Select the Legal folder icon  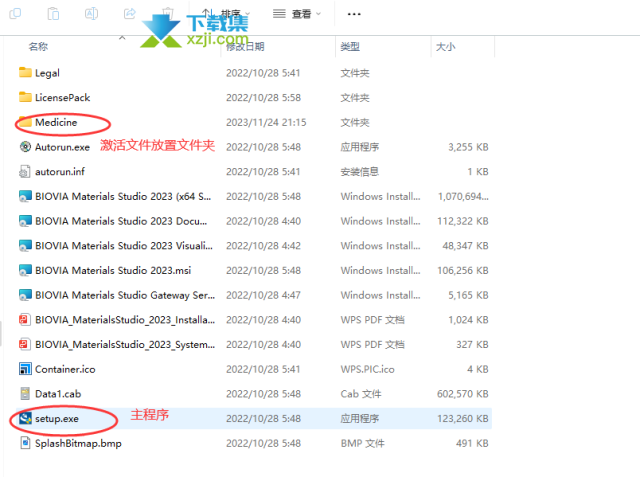pyautogui.click(x=25, y=73)
